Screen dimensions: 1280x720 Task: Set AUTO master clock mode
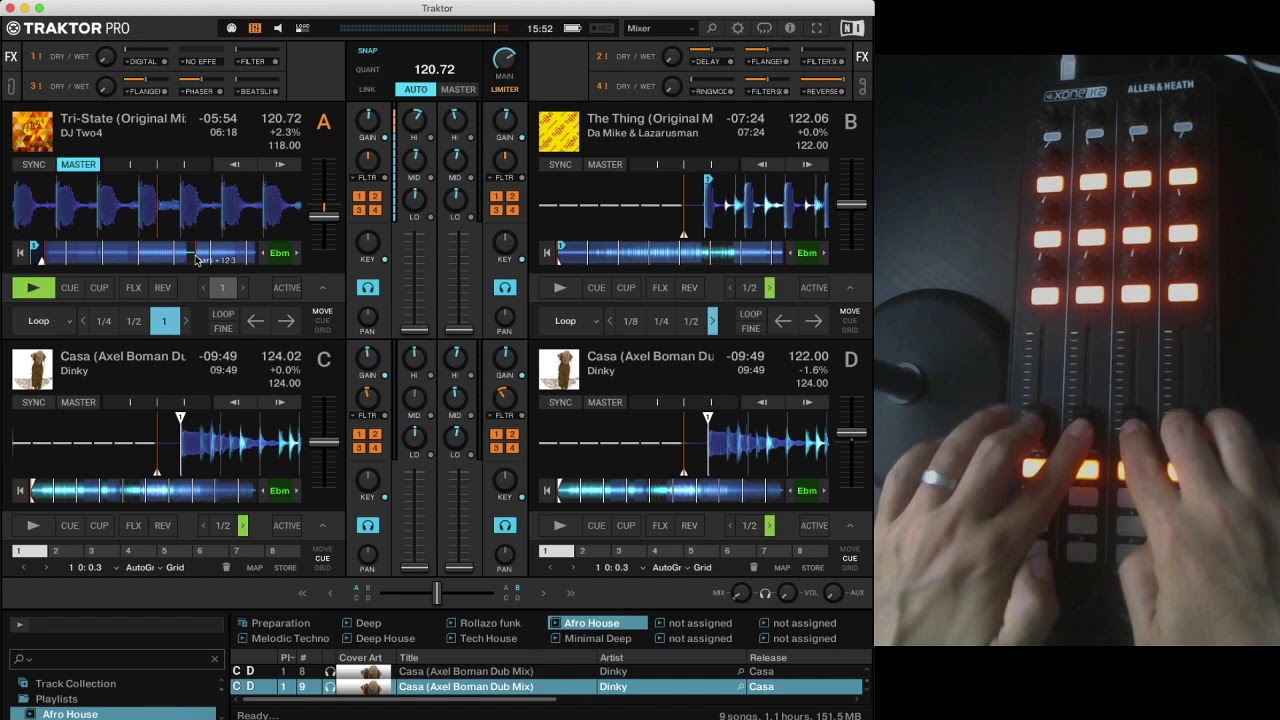coord(415,90)
